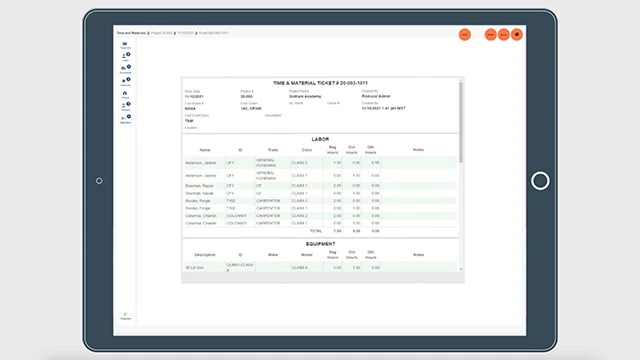Go to Time and Materials breadcrumb

tap(131, 33)
